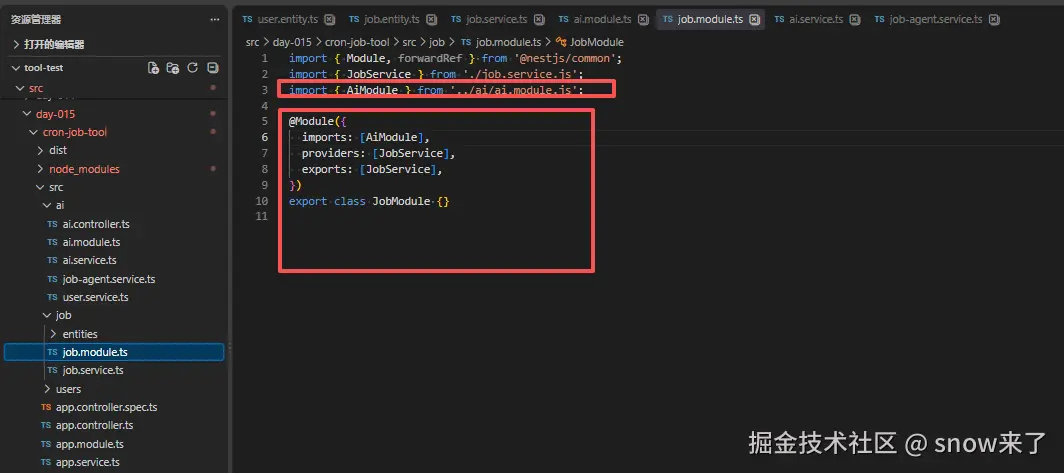Viewport: 1064px width, 473px height.
Task: Open app.service.ts in the explorer
Action: (88, 462)
